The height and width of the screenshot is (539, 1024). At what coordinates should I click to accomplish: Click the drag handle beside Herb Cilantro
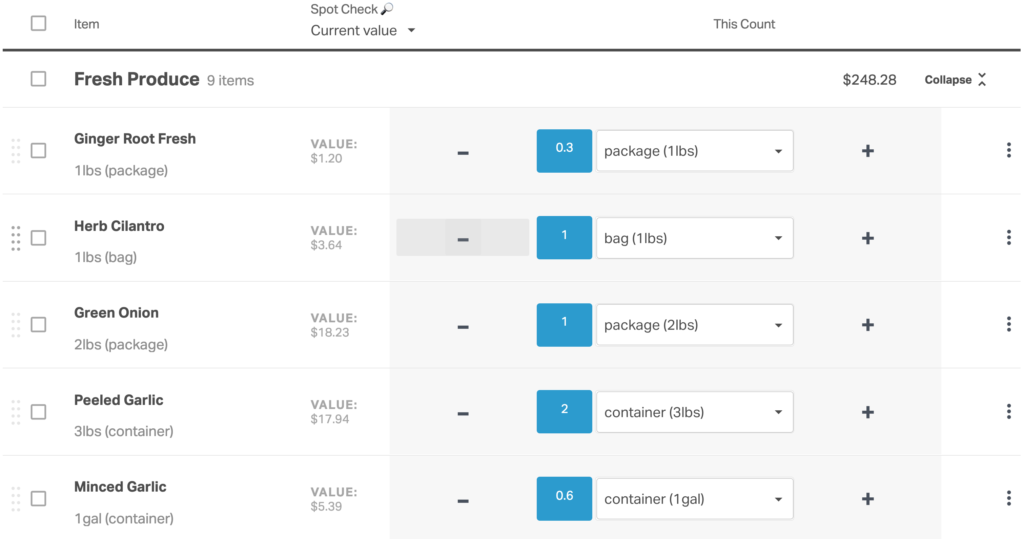pos(16,238)
